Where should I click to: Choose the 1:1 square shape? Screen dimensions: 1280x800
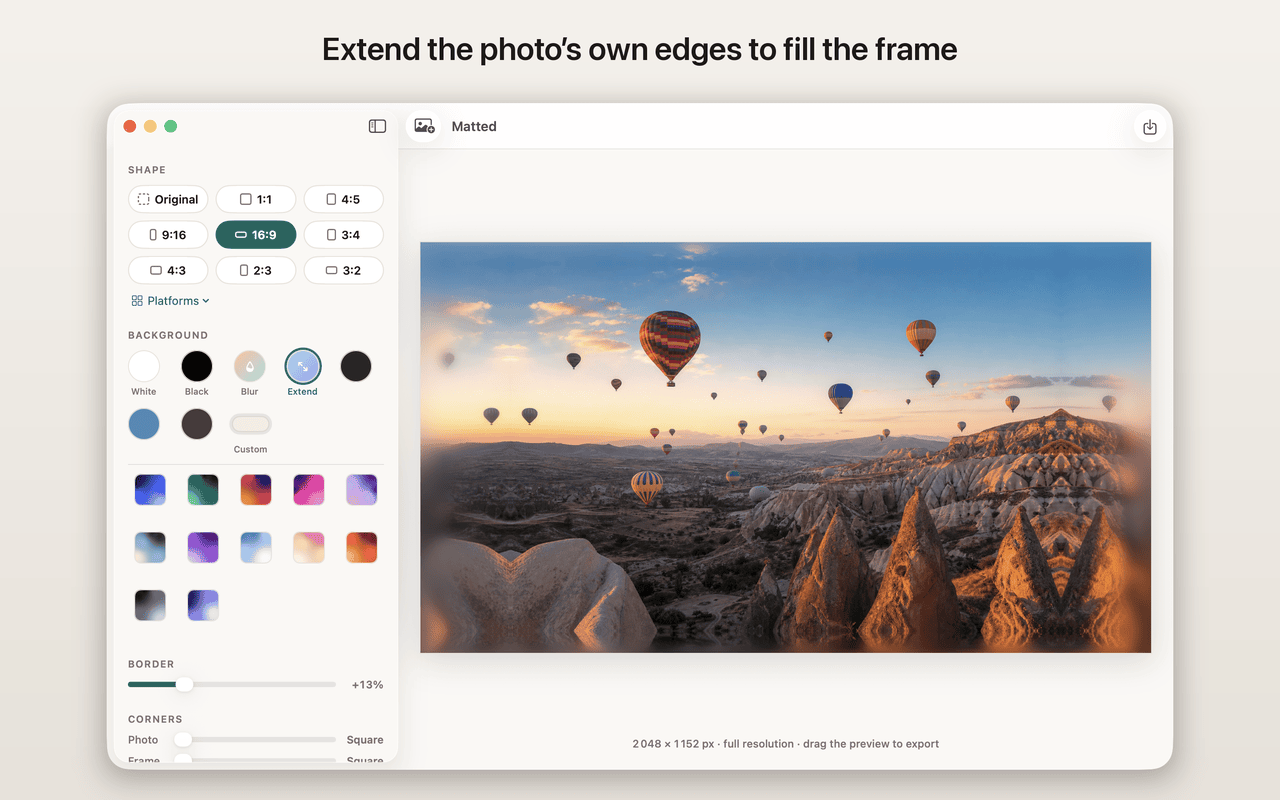point(256,199)
